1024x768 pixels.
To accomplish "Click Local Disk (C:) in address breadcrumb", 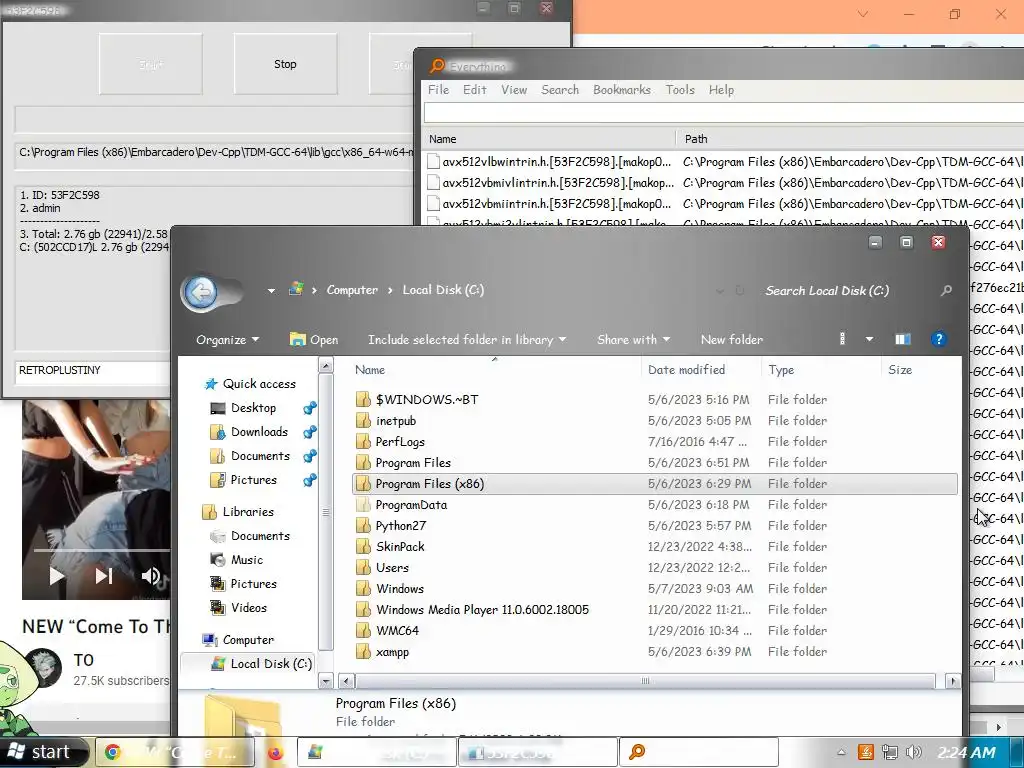I will (x=443, y=290).
